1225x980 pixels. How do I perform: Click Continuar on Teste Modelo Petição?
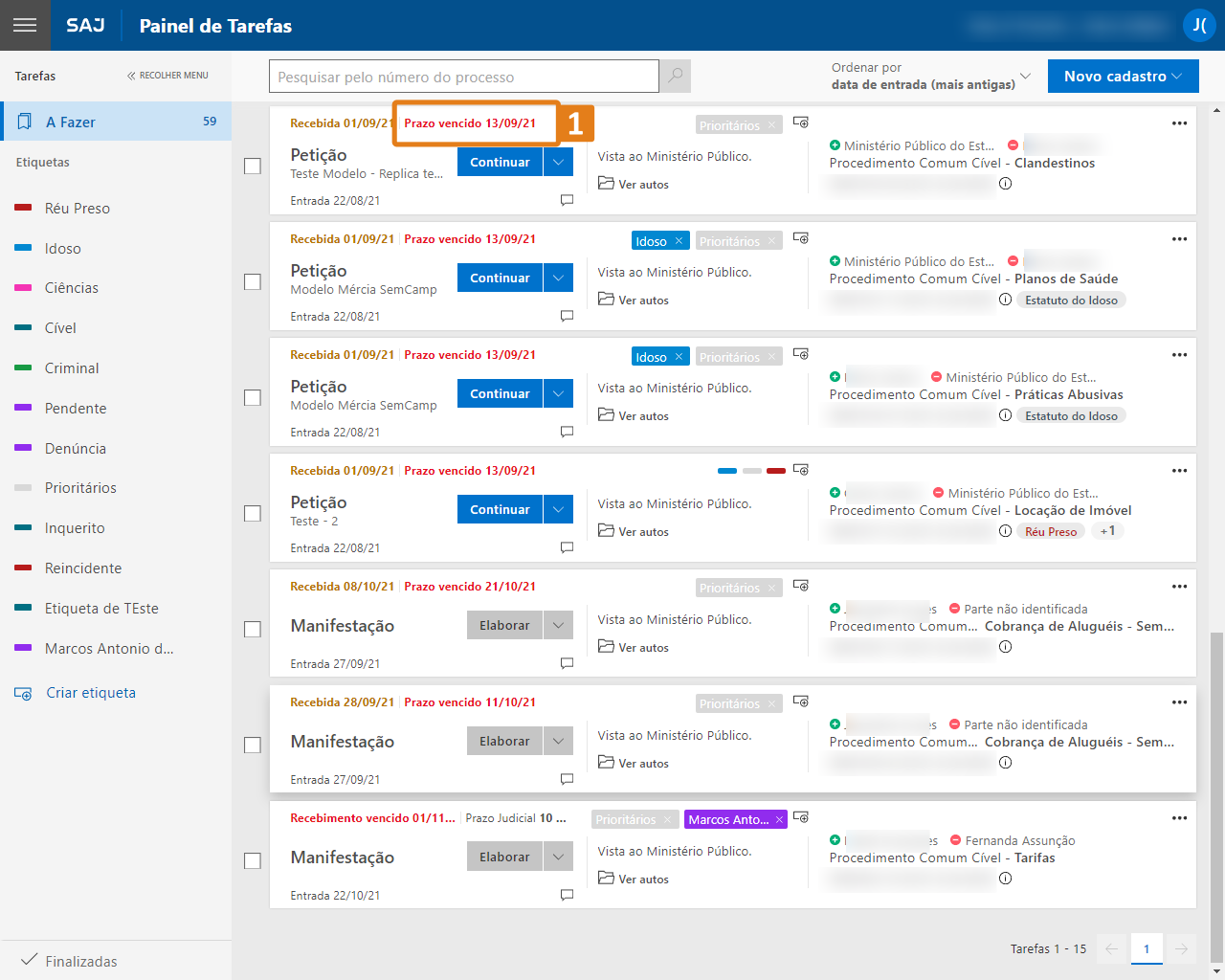click(x=500, y=162)
